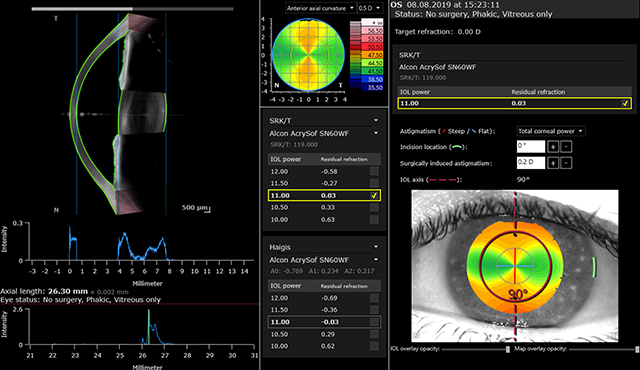Select the SRK/T row with residual -0.58
640x370 pixels.
click(324, 171)
